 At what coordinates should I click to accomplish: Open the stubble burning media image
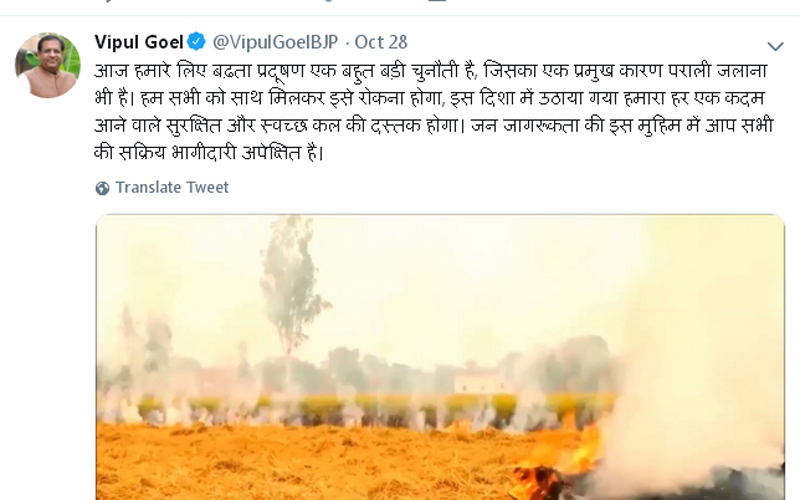click(x=440, y=357)
